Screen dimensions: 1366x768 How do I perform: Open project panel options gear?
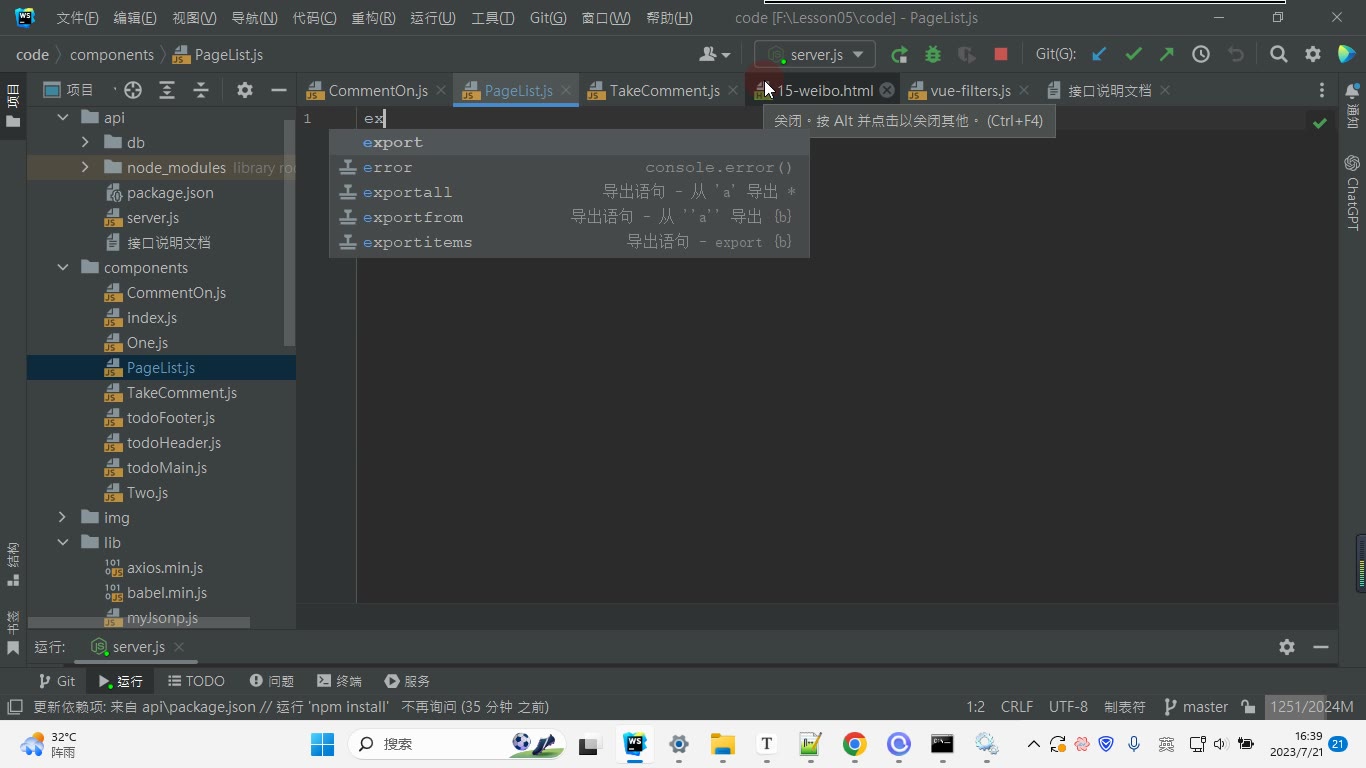point(245,90)
